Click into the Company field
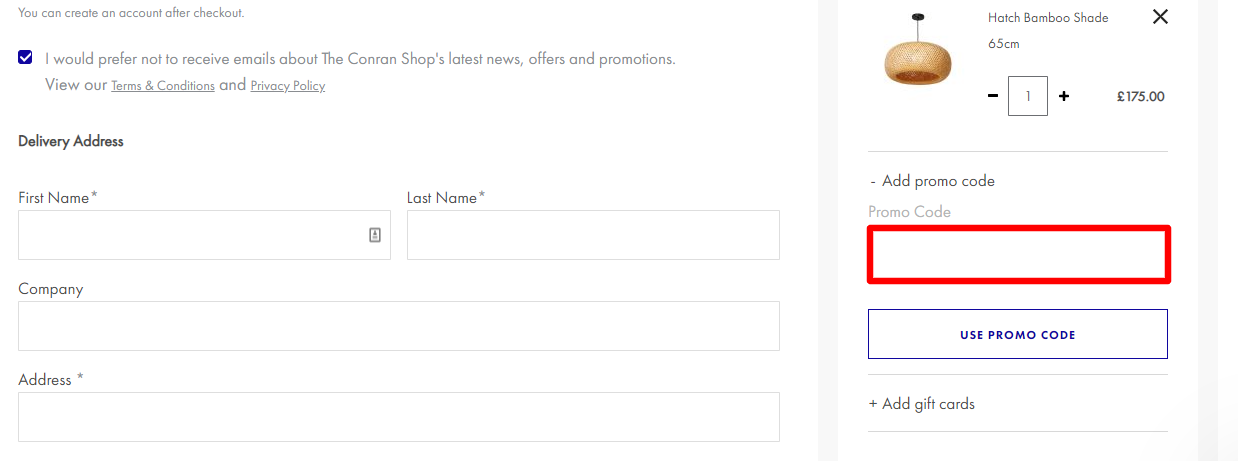 (399, 326)
